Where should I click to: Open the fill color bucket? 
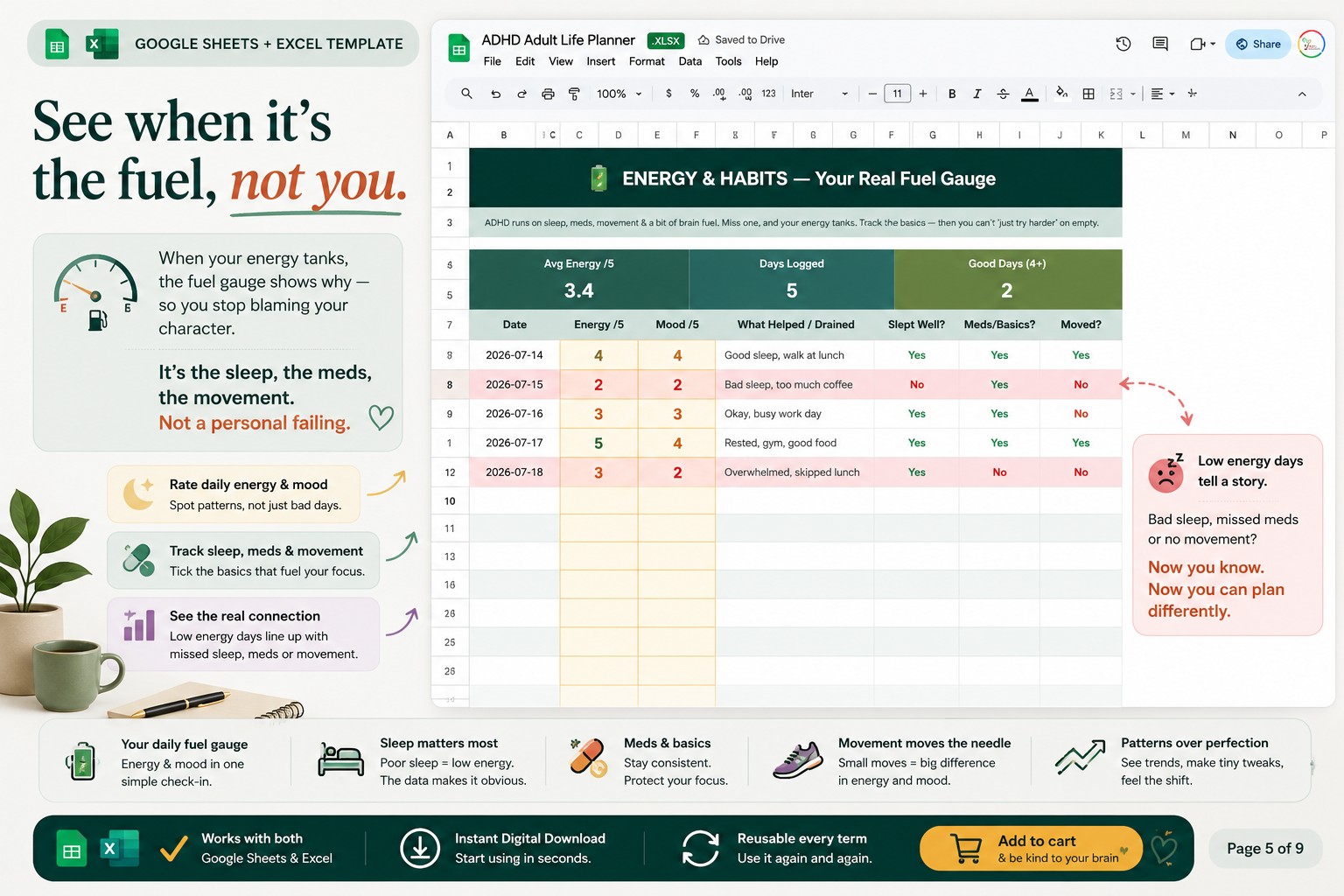click(x=1061, y=93)
